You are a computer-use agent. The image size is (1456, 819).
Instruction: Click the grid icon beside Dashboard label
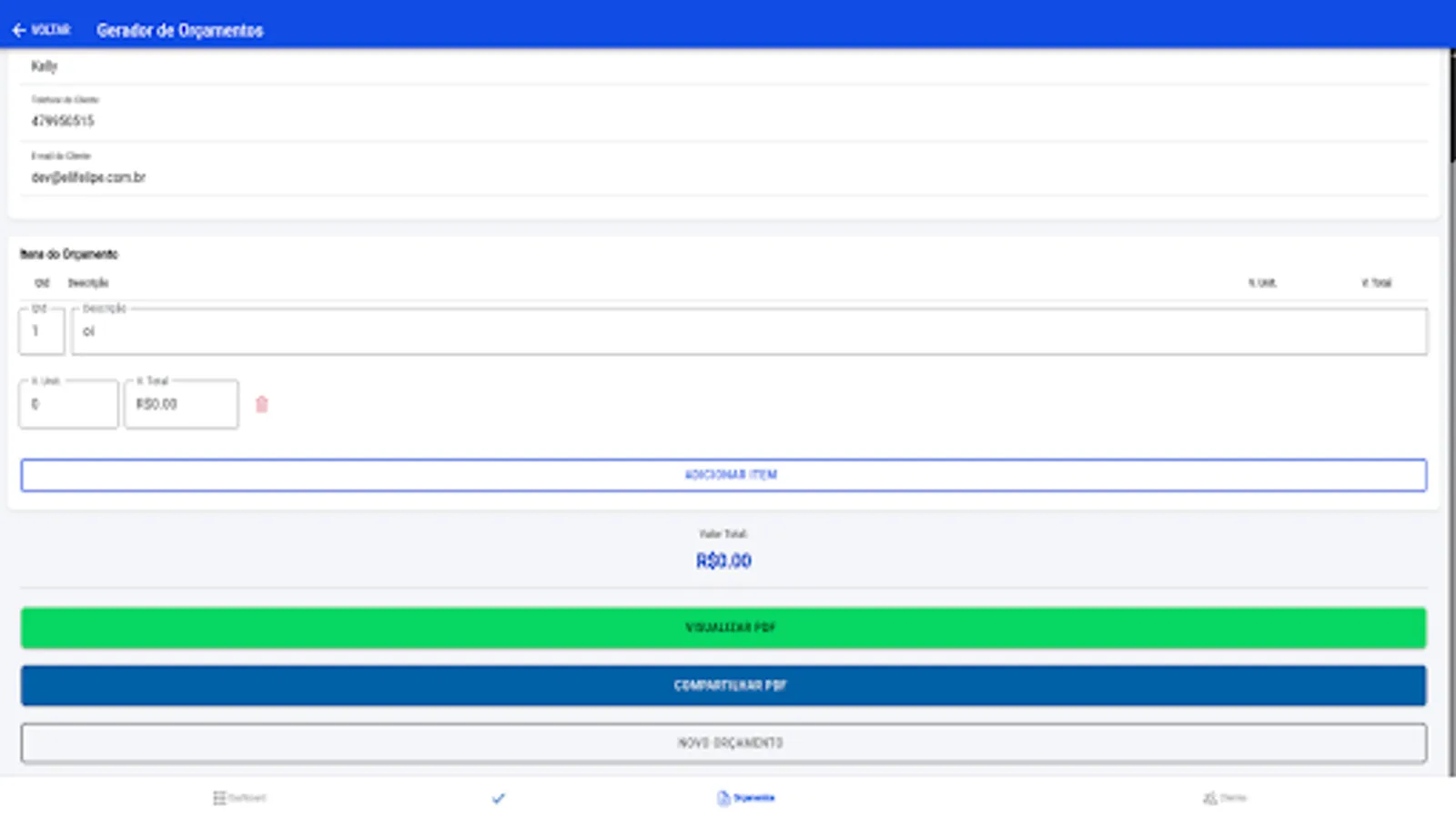click(x=218, y=797)
